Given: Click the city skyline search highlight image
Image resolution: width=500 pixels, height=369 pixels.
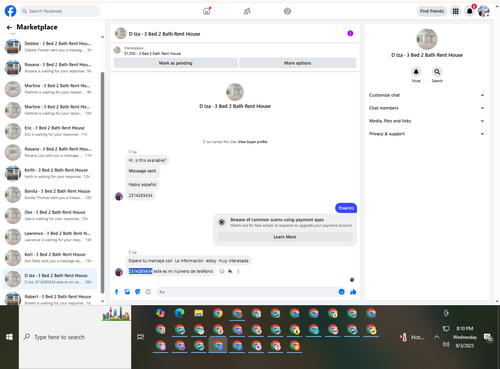Looking at the screenshot, I should pyautogui.click(x=116, y=314).
